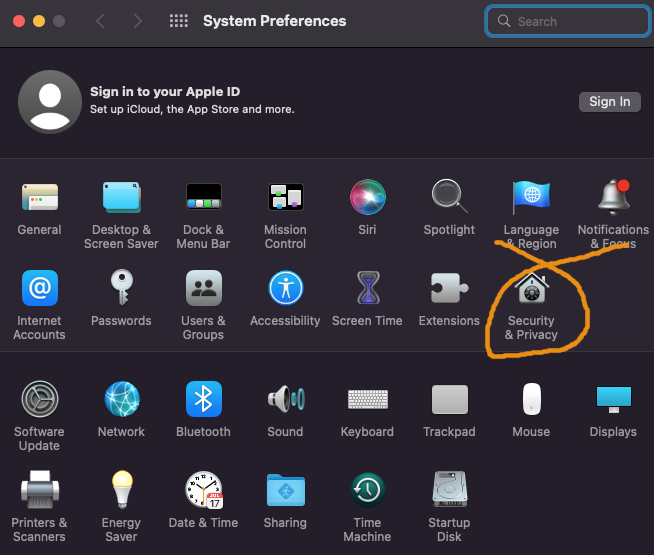The width and height of the screenshot is (654, 555).
Task: Open the Accessibility preferences
Action: 285,289
